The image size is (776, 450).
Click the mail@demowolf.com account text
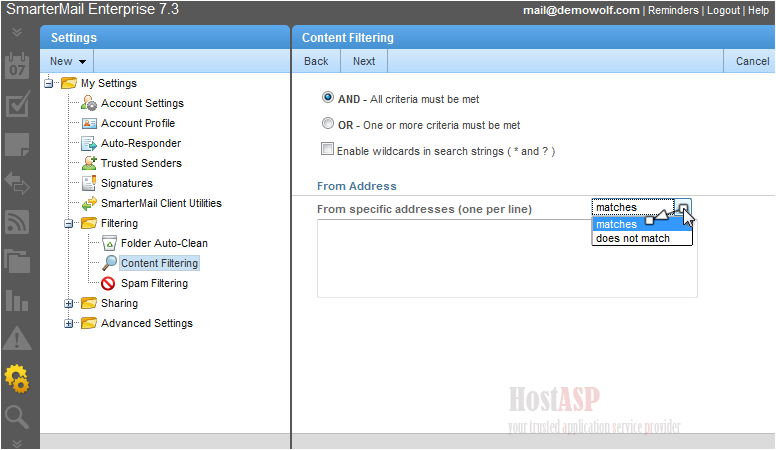coord(581,10)
